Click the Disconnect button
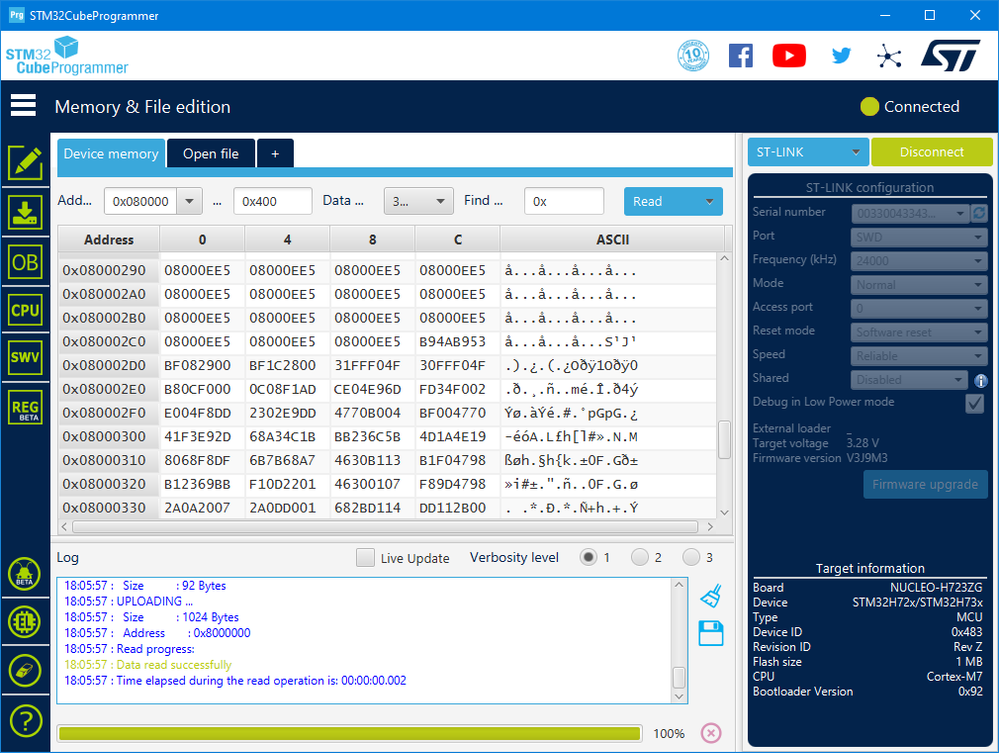Image resolution: width=999 pixels, height=753 pixels. click(931, 152)
